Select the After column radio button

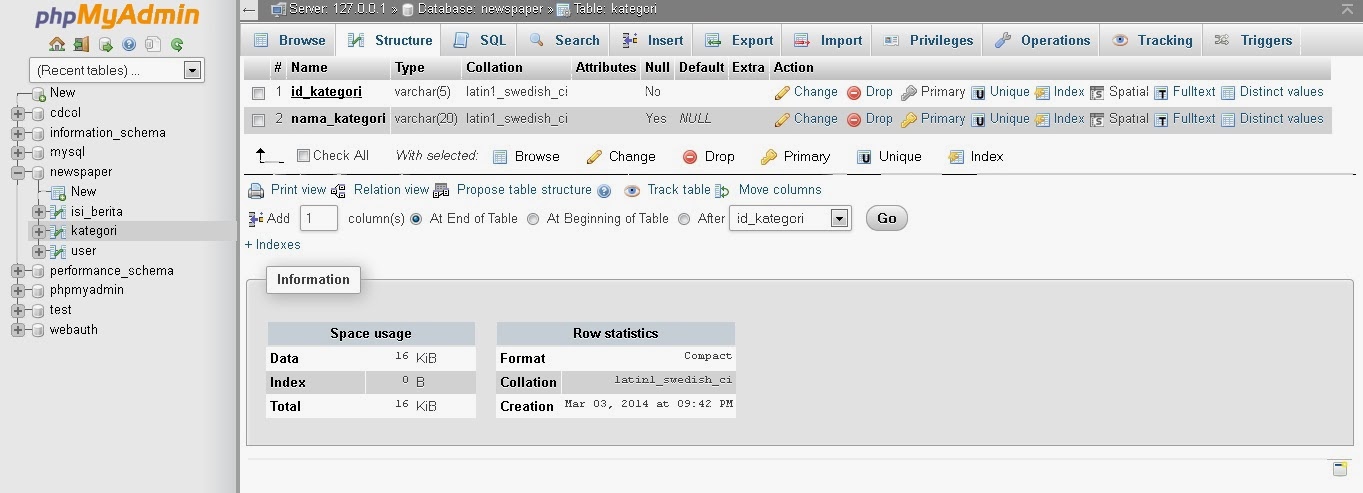tap(684, 219)
